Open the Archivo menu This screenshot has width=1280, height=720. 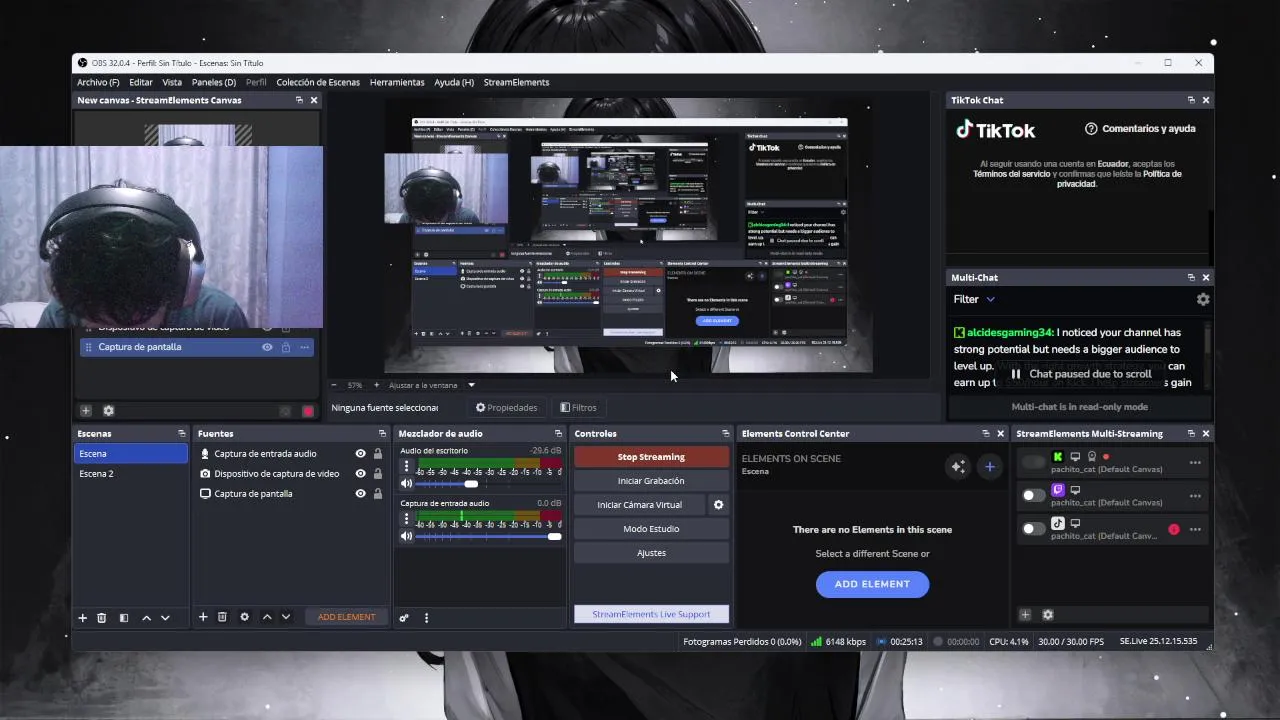click(98, 82)
